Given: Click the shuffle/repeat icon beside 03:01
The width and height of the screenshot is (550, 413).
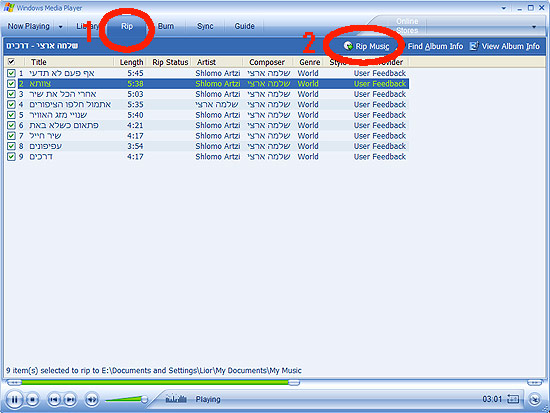Looking at the screenshot, I should click(513, 399).
